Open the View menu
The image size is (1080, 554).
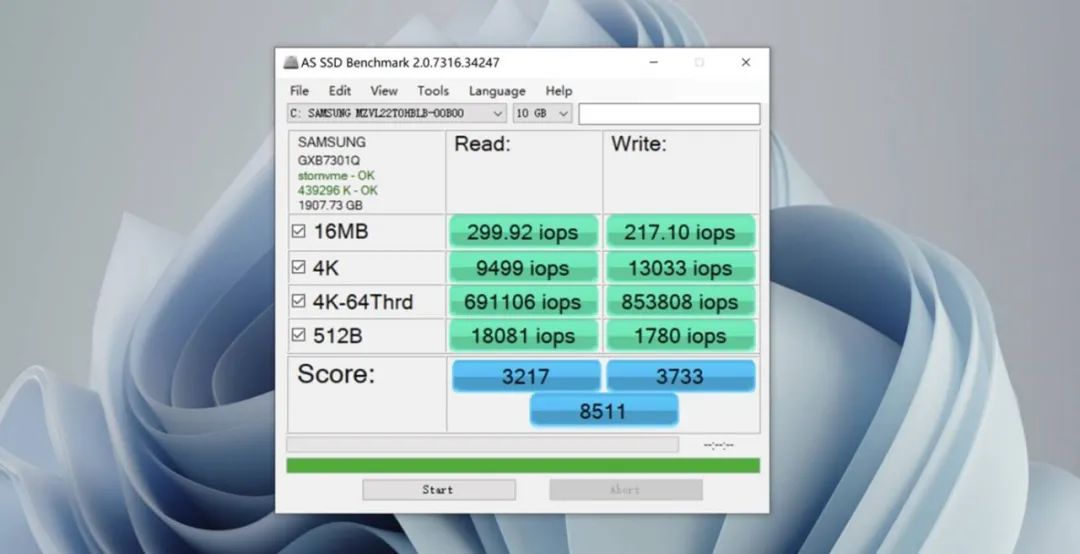384,91
